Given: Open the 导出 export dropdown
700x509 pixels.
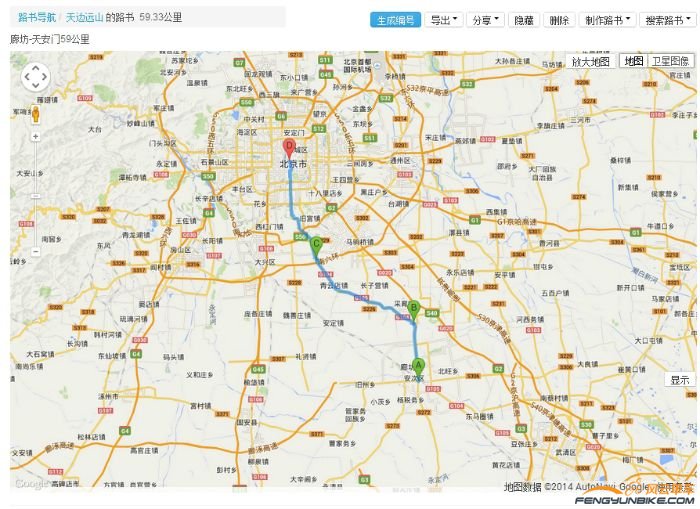Looking at the screenshot, I should point(443,20).
